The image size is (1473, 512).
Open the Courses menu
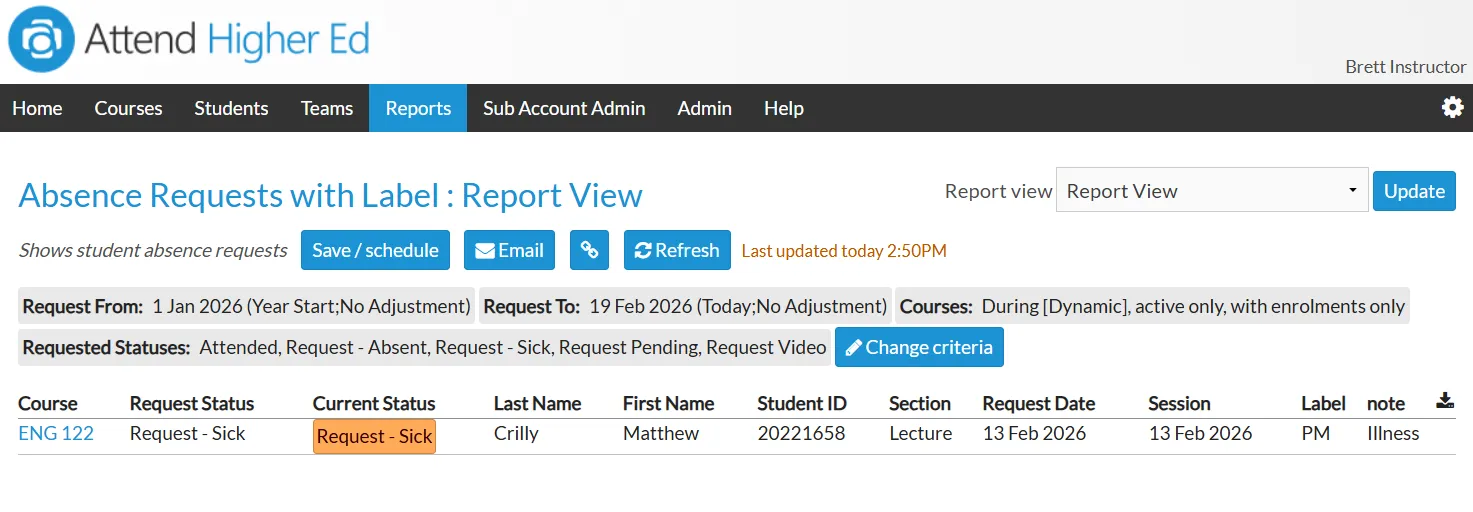(x=128, y=108)
